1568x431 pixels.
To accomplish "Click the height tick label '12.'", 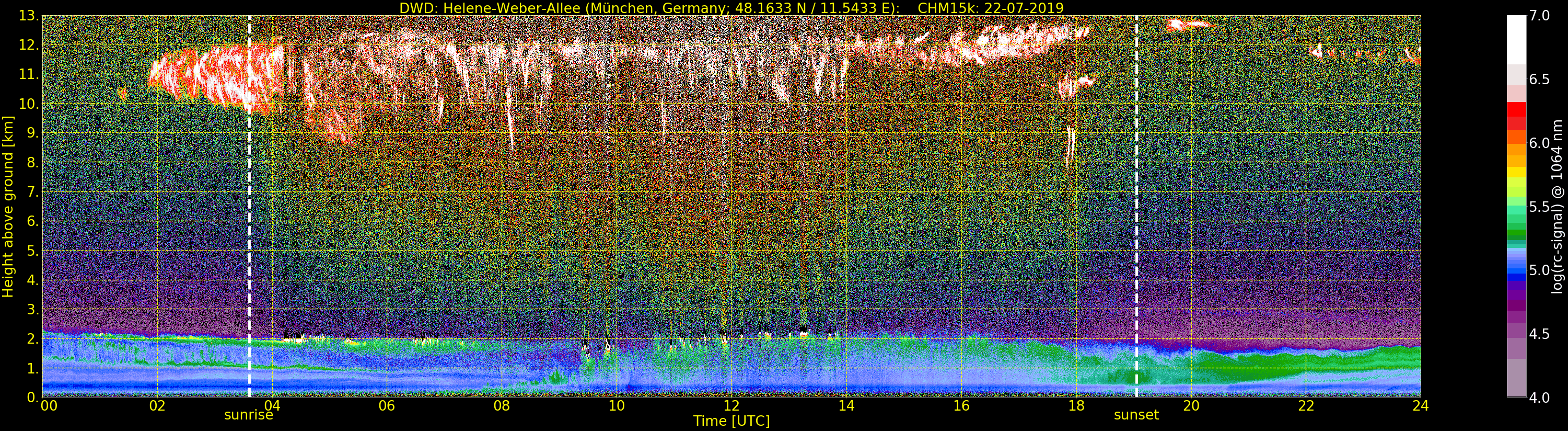I will 29,45.
